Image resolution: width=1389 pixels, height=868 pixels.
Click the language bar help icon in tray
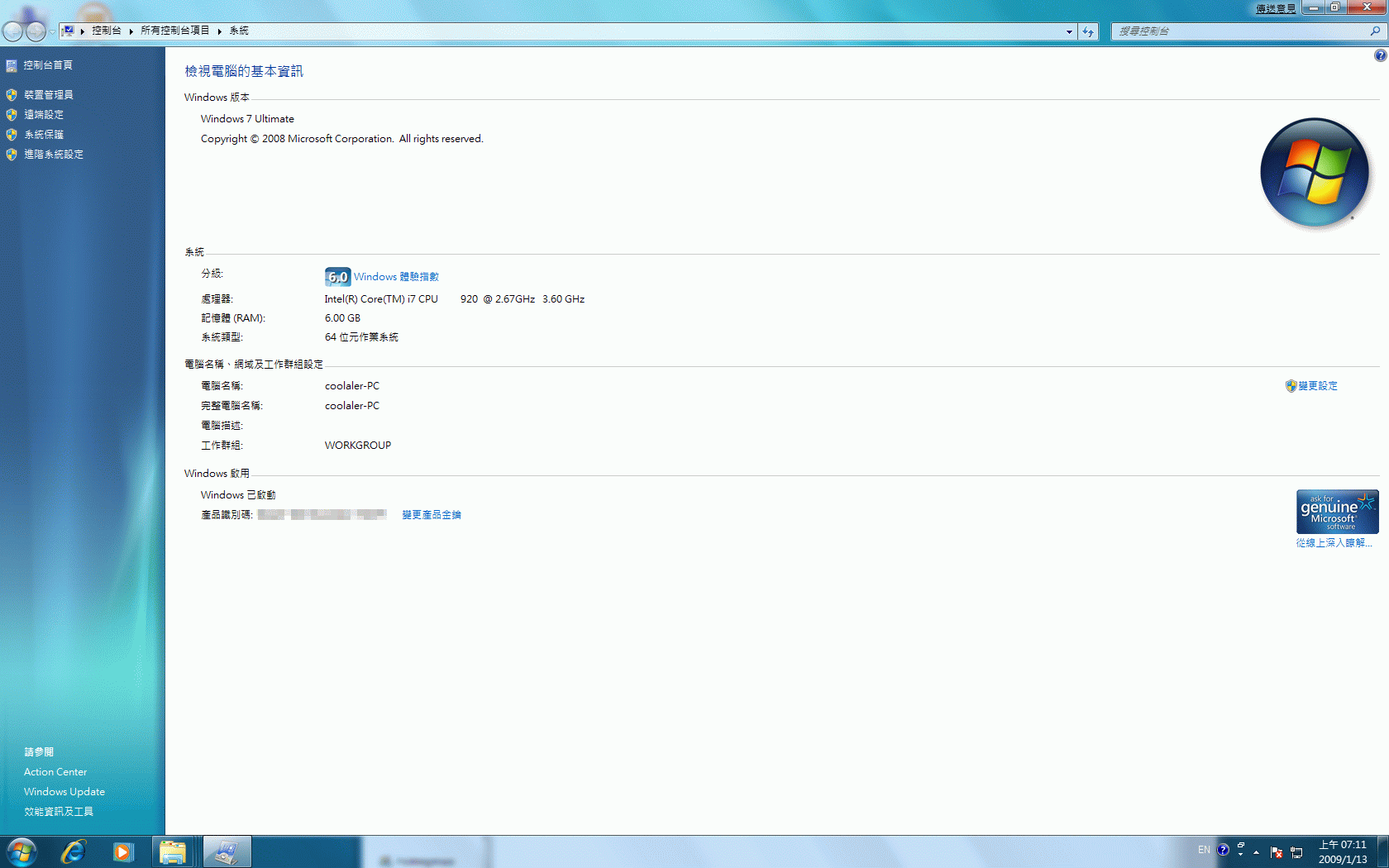(x=1224, y=850)
